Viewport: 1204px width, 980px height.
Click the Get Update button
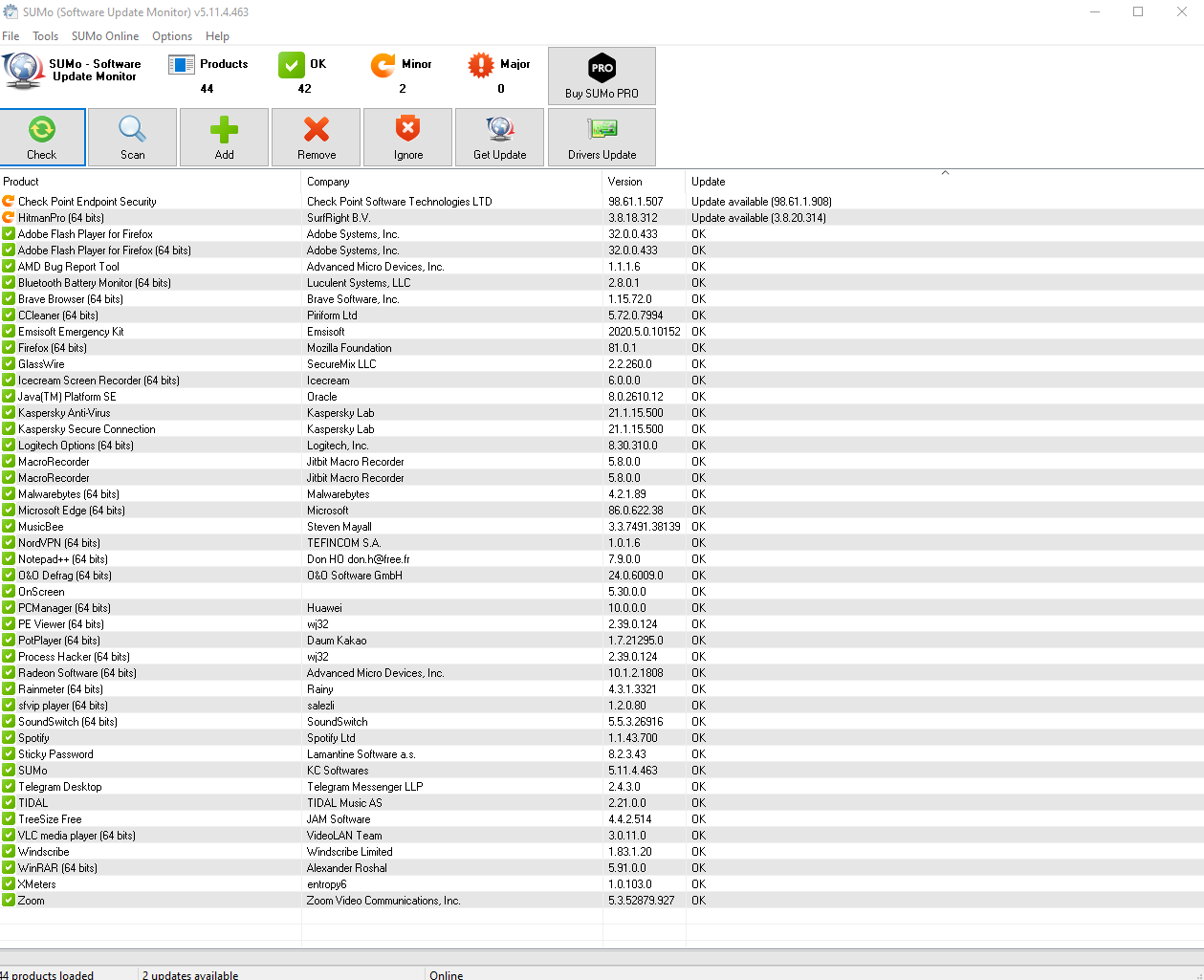pyautogui.click(x=499, y=137)
